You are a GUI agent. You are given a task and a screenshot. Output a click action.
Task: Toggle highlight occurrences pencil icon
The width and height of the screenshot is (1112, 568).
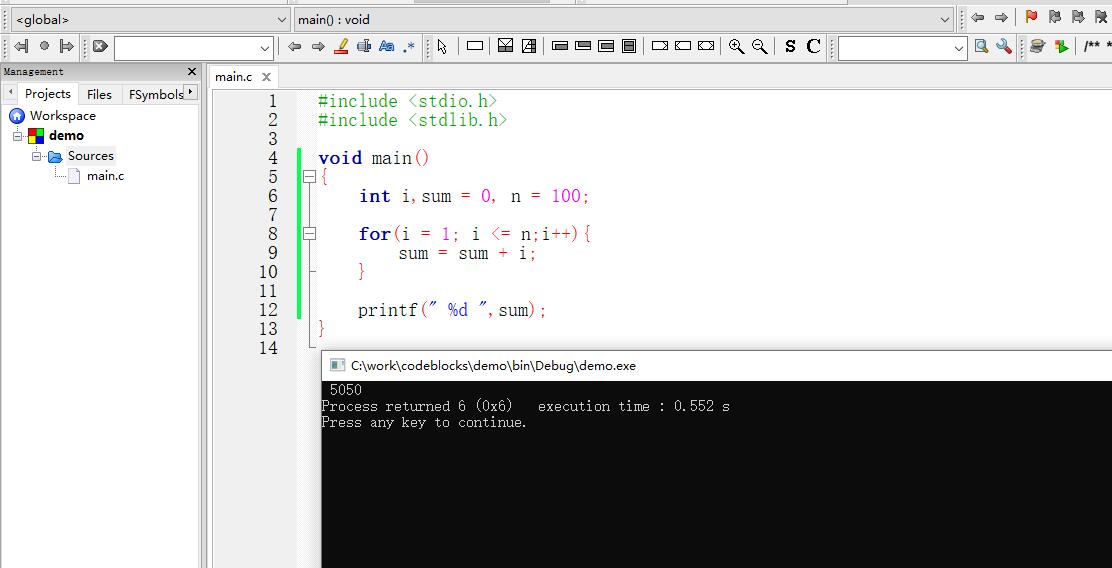click(x=341, y=47)
